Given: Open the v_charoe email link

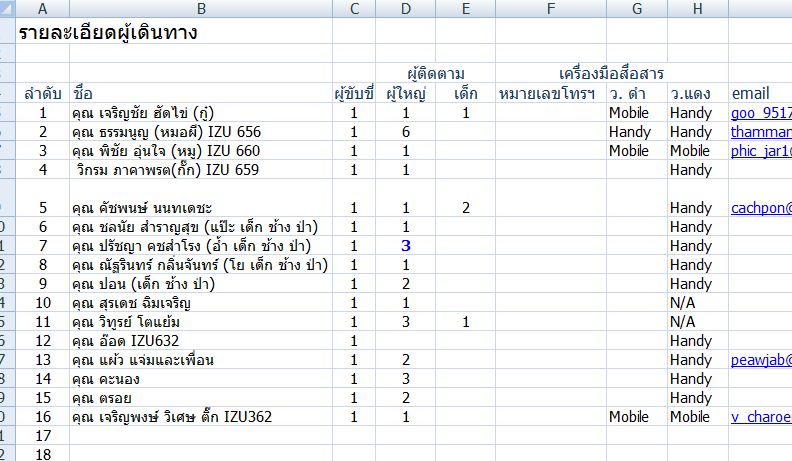Looking at the screenshot, I should coord(761,417).
